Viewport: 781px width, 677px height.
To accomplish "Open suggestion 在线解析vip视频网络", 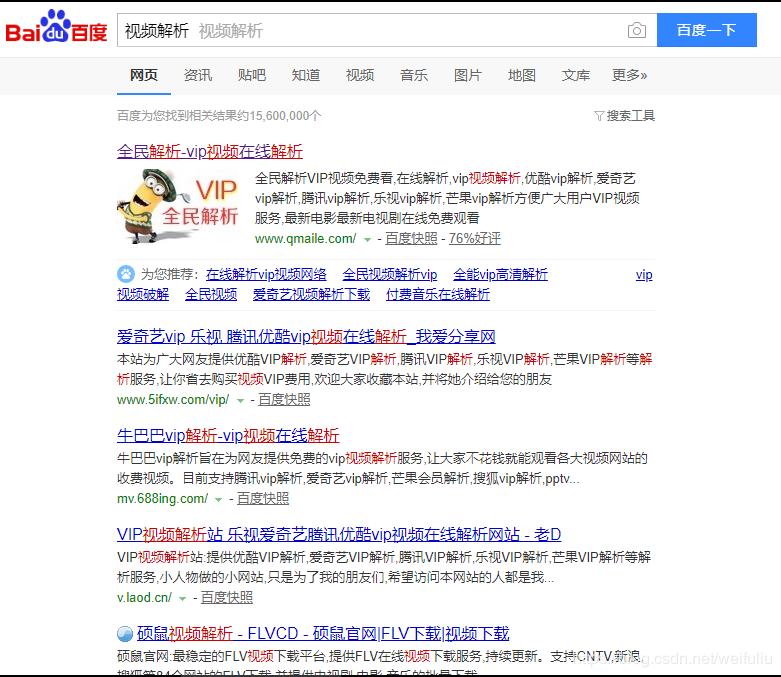I will coord(266,274).
